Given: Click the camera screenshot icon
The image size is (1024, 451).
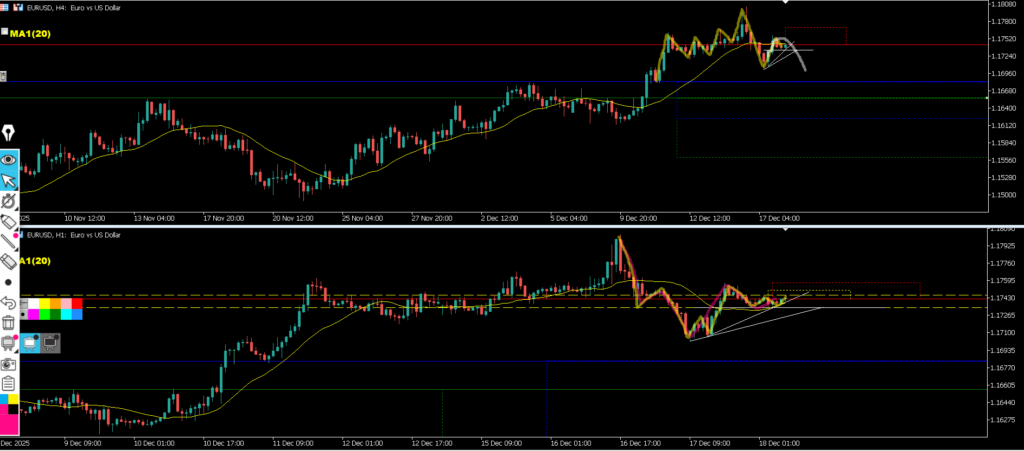Looking at the screenshot, I should point(8,365).
